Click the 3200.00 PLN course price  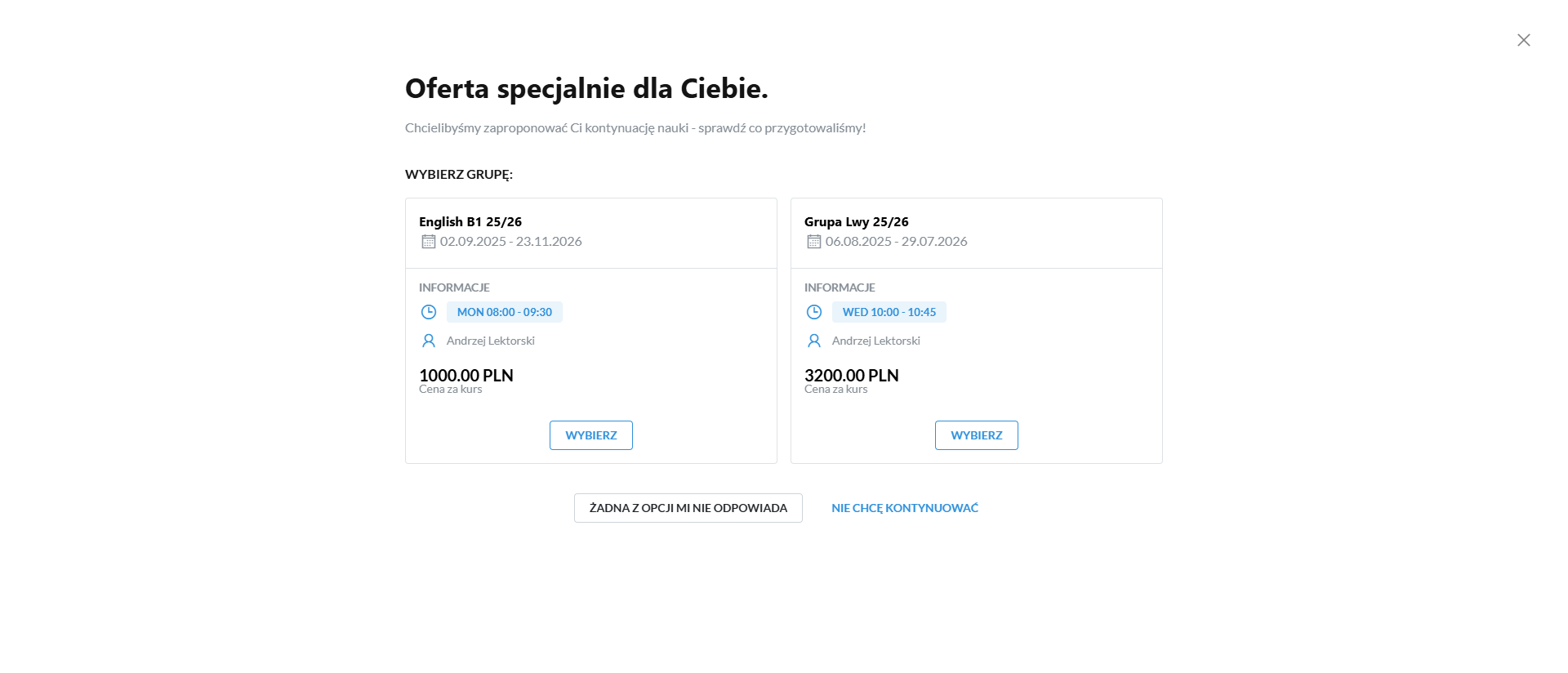coord(852,376)
